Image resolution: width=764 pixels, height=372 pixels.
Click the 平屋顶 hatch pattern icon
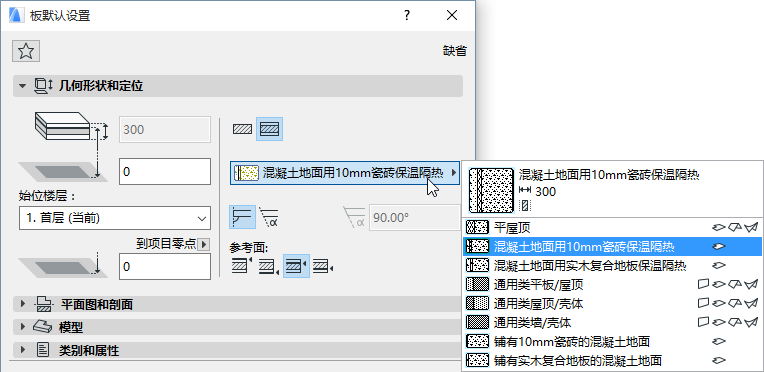click(x=478, y=227)
